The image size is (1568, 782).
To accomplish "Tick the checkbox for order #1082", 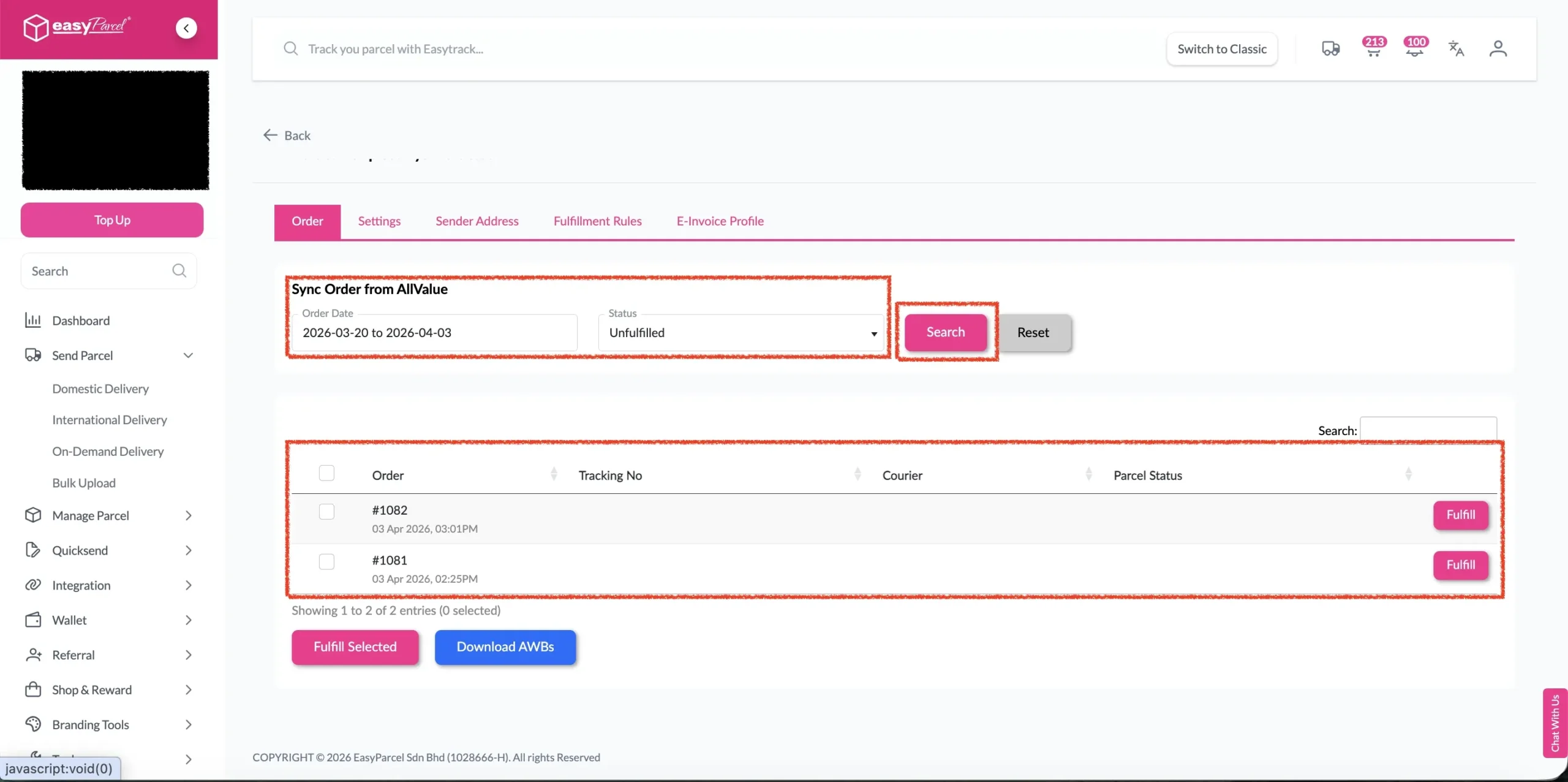I will click(326, 512).
